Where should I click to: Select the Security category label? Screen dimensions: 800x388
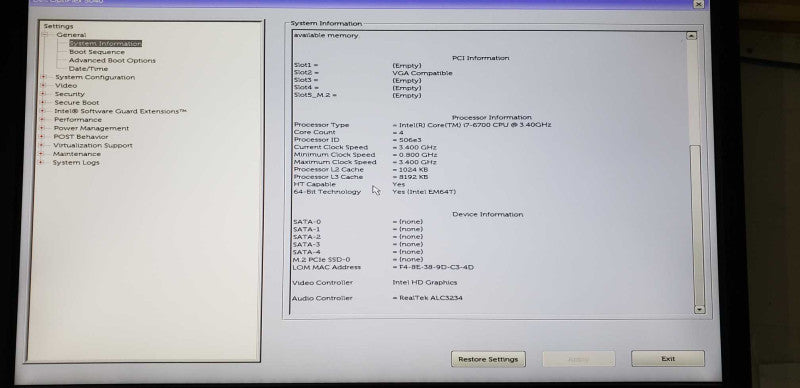(69, 94)
